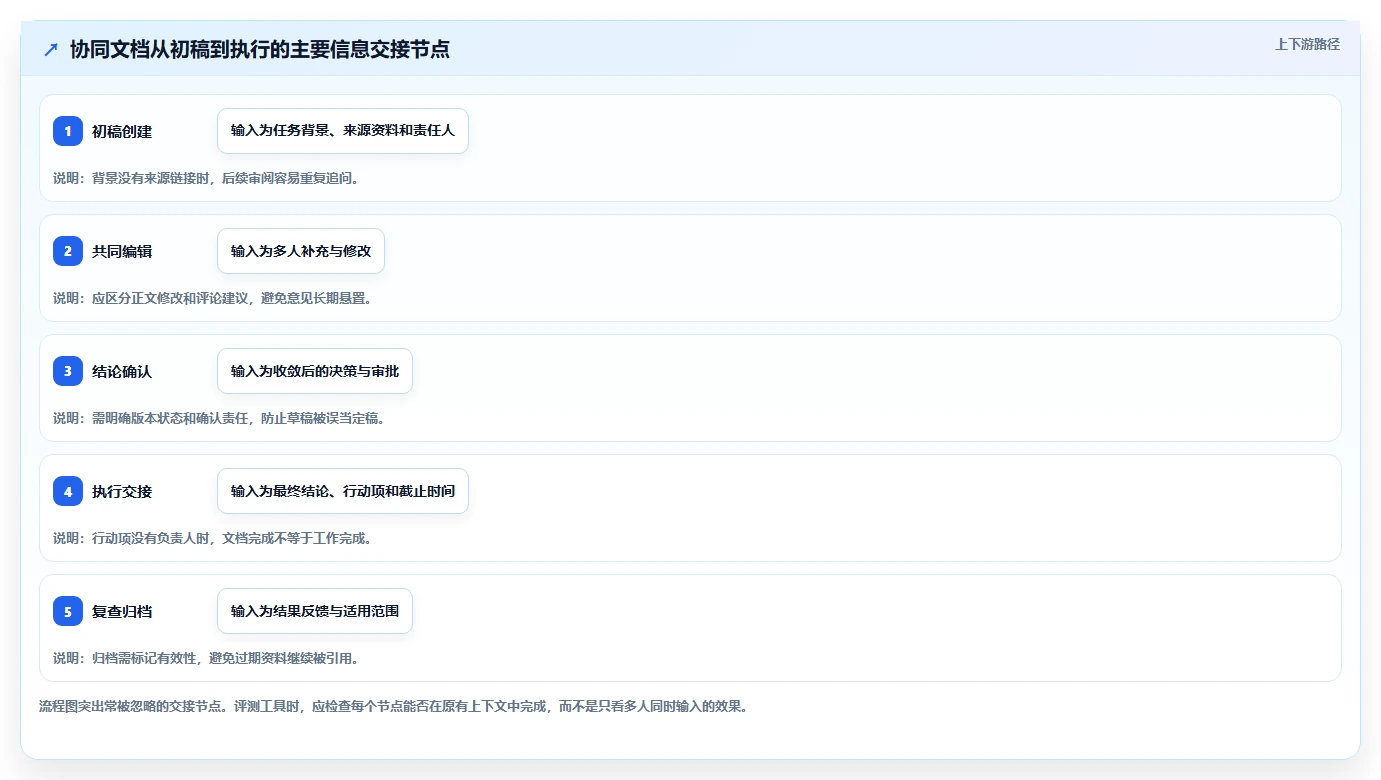The width and height of the screenshot is (1381, 780).
Task: Click the note about 归档需标记有效性
Action: click(x=206, y=658)
